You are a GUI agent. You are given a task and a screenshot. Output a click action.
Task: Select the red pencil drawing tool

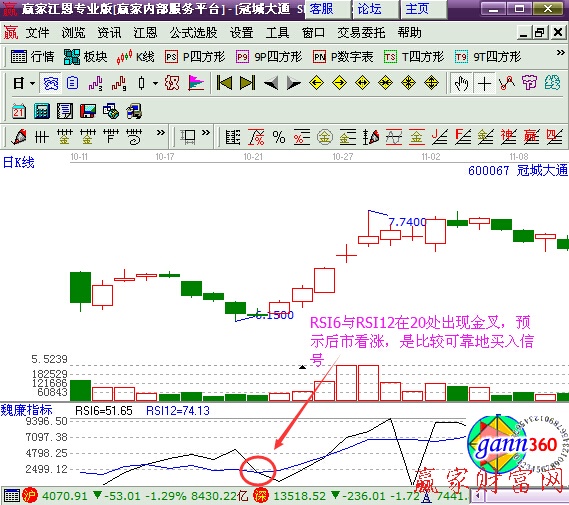tap(19, 137)
